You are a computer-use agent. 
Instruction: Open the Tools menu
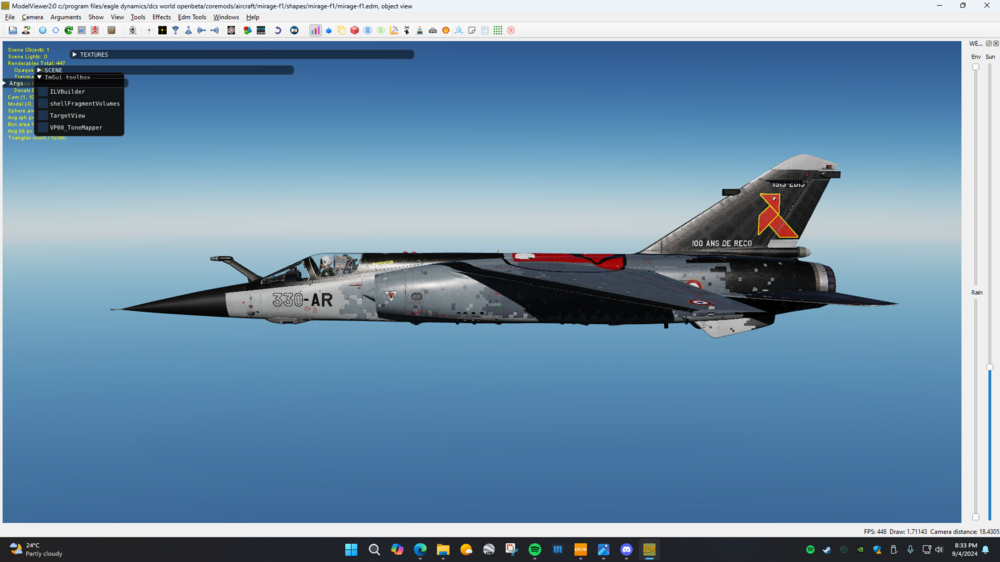point(138,17)
